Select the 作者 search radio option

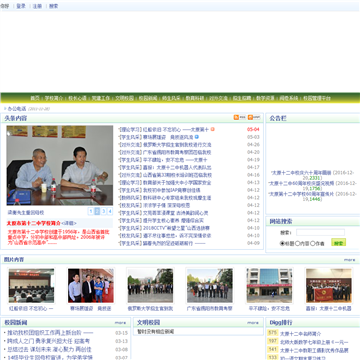point(313,244)
